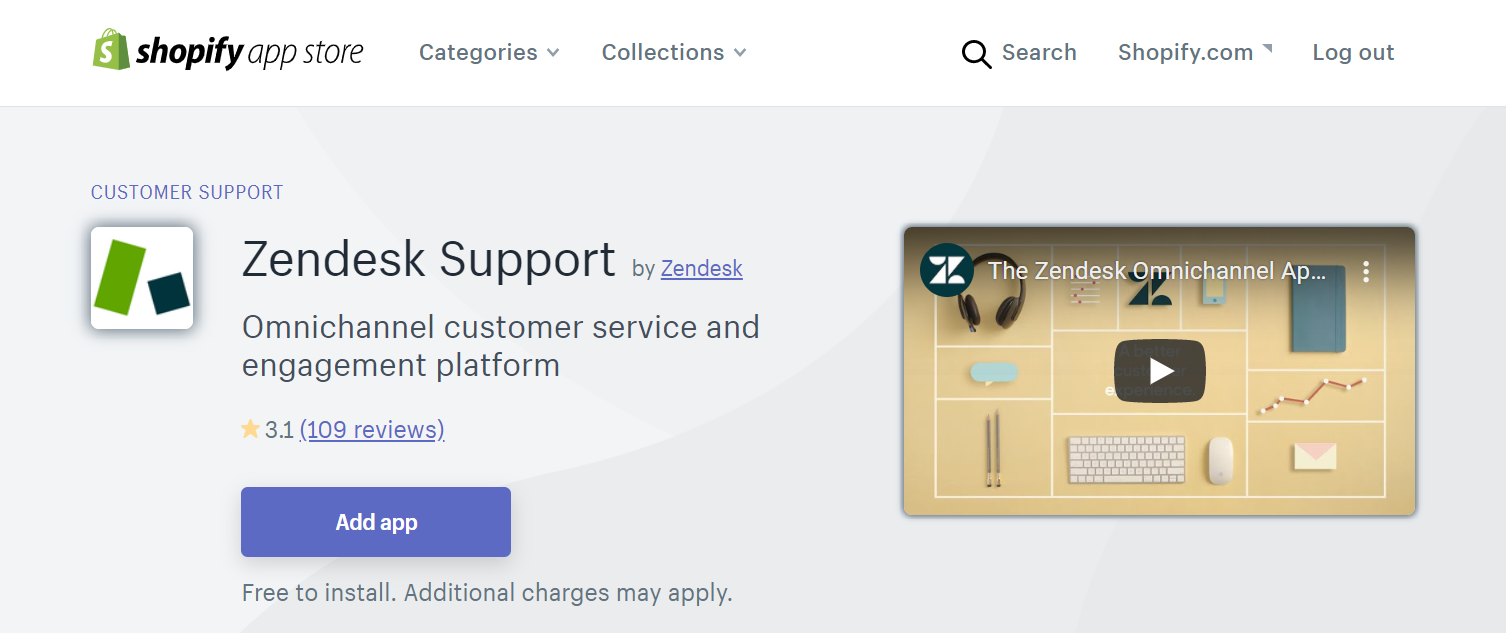Open the Zendesk developer link
Viewport: 1506px width, 633px height.
click(x=702, y=268)
